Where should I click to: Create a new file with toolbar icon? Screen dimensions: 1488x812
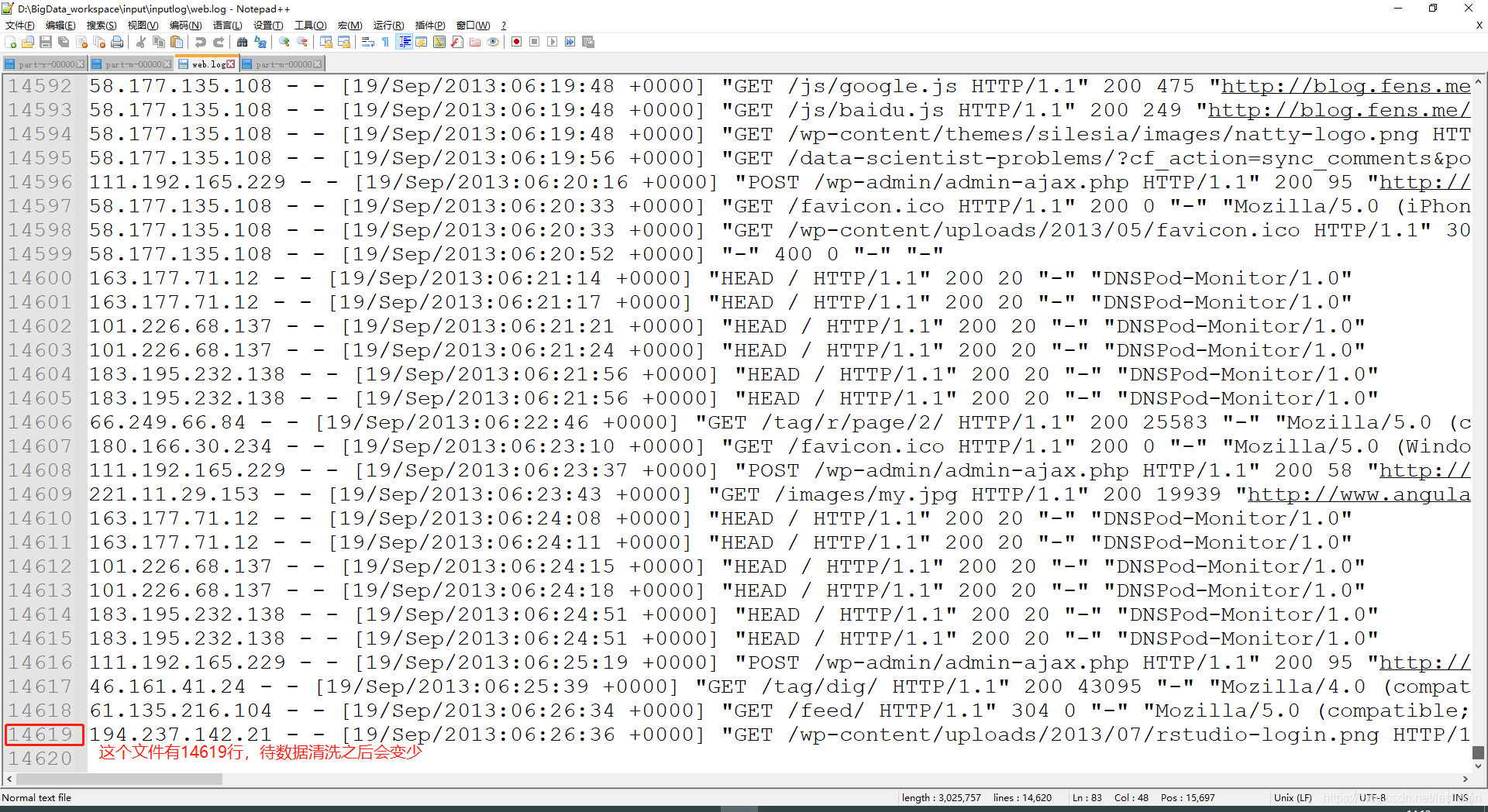click(11, 42)
